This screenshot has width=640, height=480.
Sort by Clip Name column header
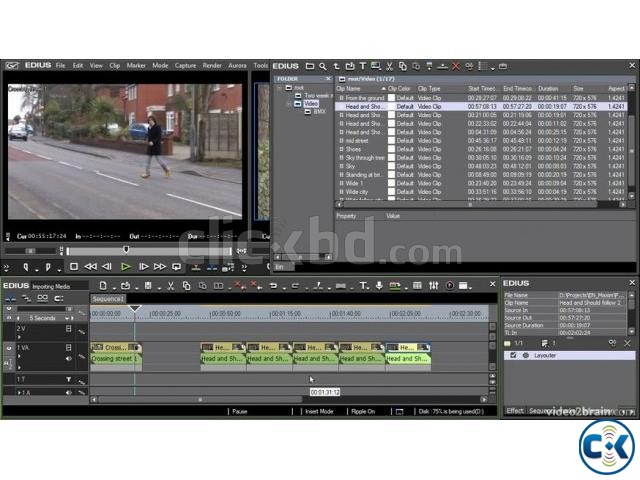pos(360,89)
